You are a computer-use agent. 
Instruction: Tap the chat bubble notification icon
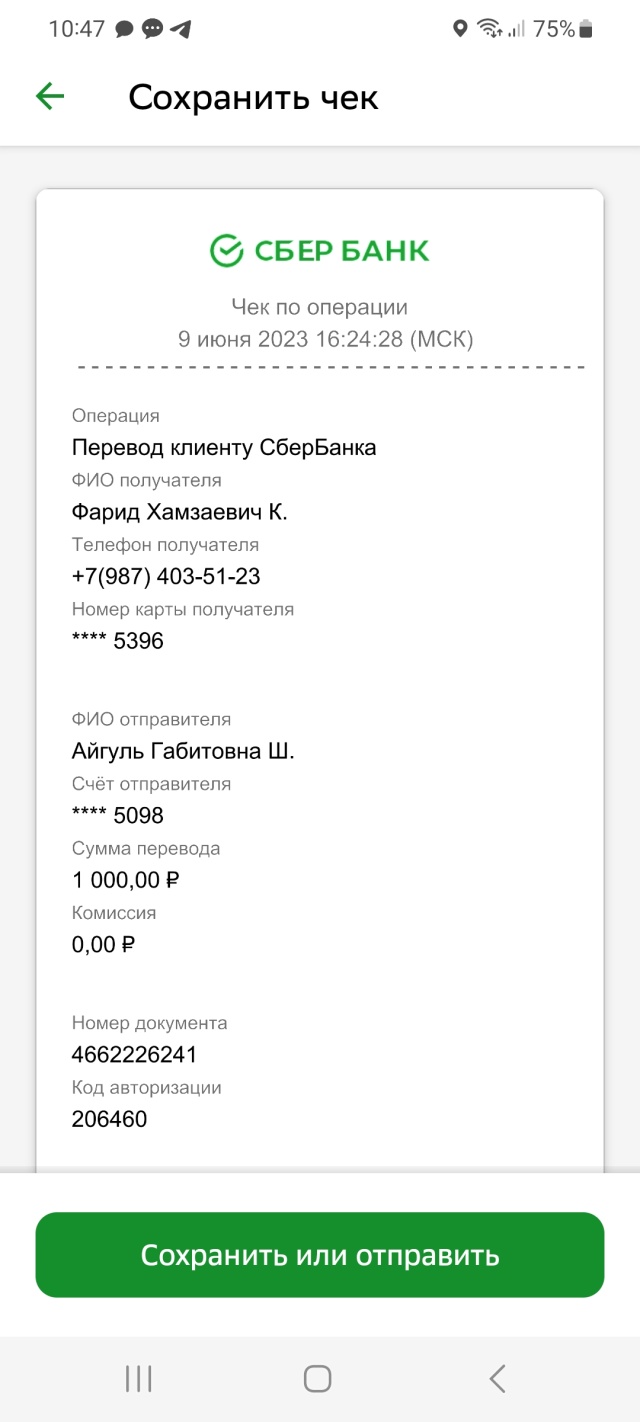click(x=125, y=29)
